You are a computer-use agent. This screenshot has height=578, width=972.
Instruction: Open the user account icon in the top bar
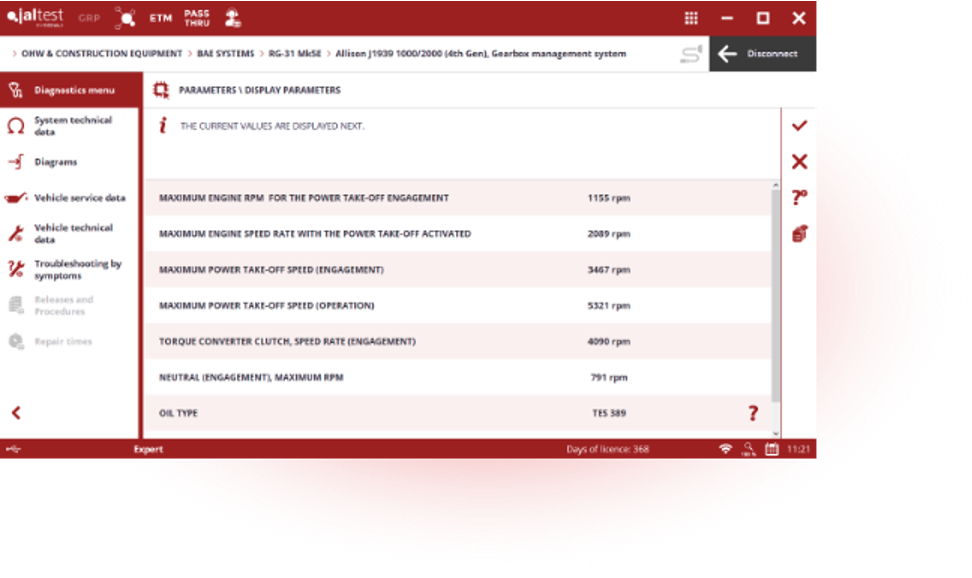(x=234, y=16)
